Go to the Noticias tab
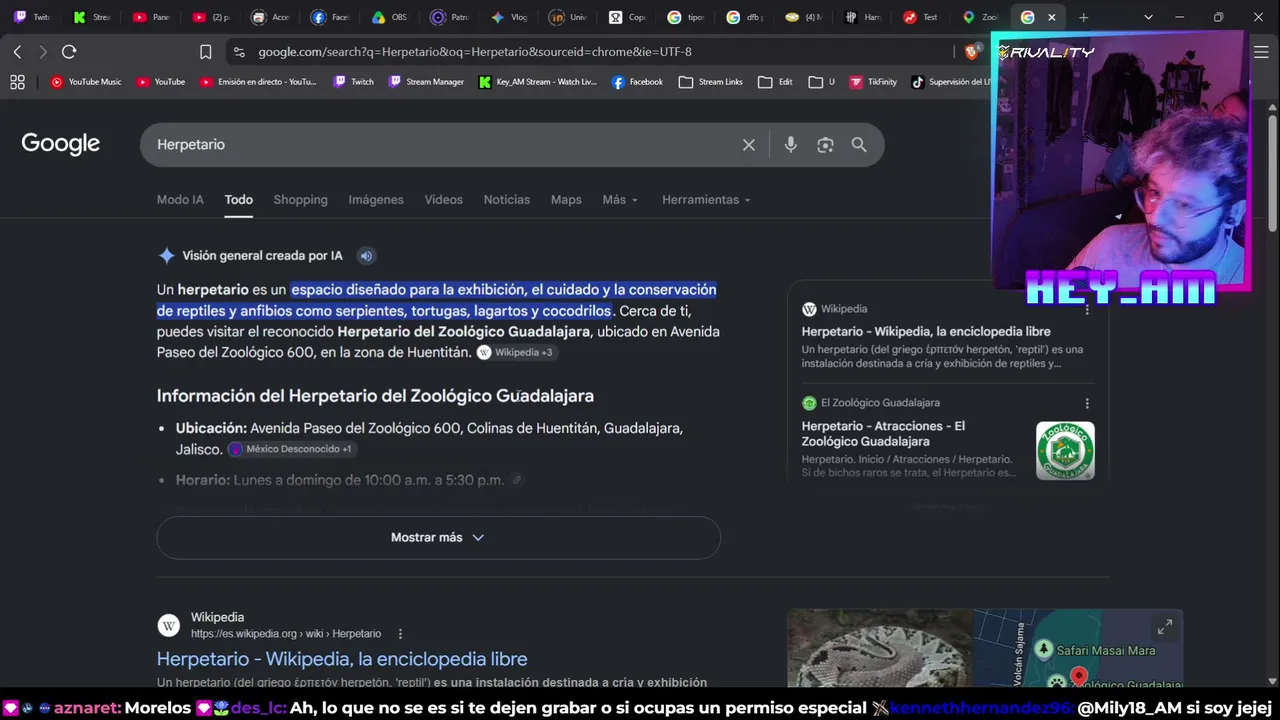1280x720 pixels. pos(507,200)
